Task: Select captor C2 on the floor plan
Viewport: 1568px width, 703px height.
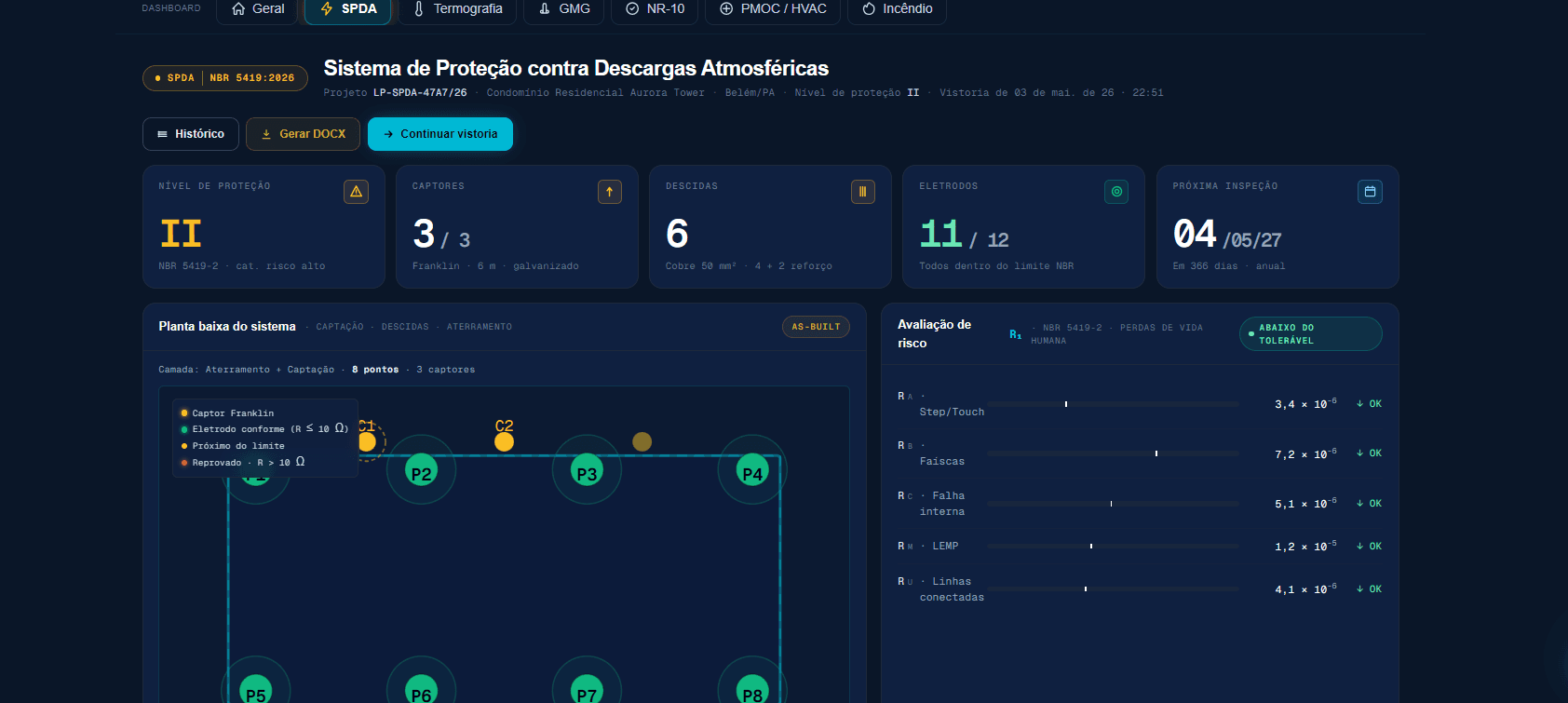Action: [504, 441]
